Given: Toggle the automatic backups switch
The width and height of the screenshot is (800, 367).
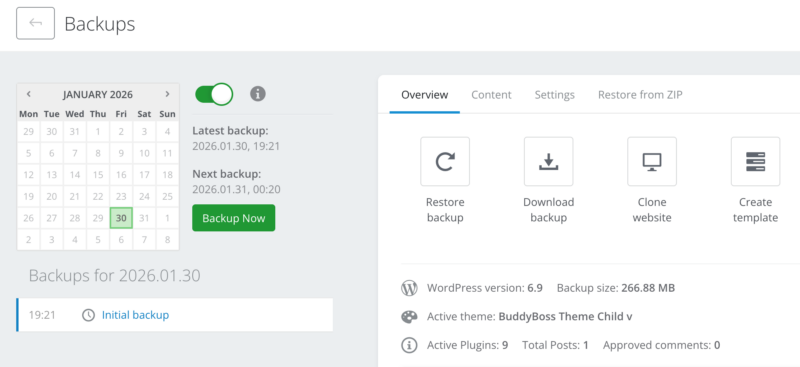Looking at the screenshot, I should pos(214,94).
